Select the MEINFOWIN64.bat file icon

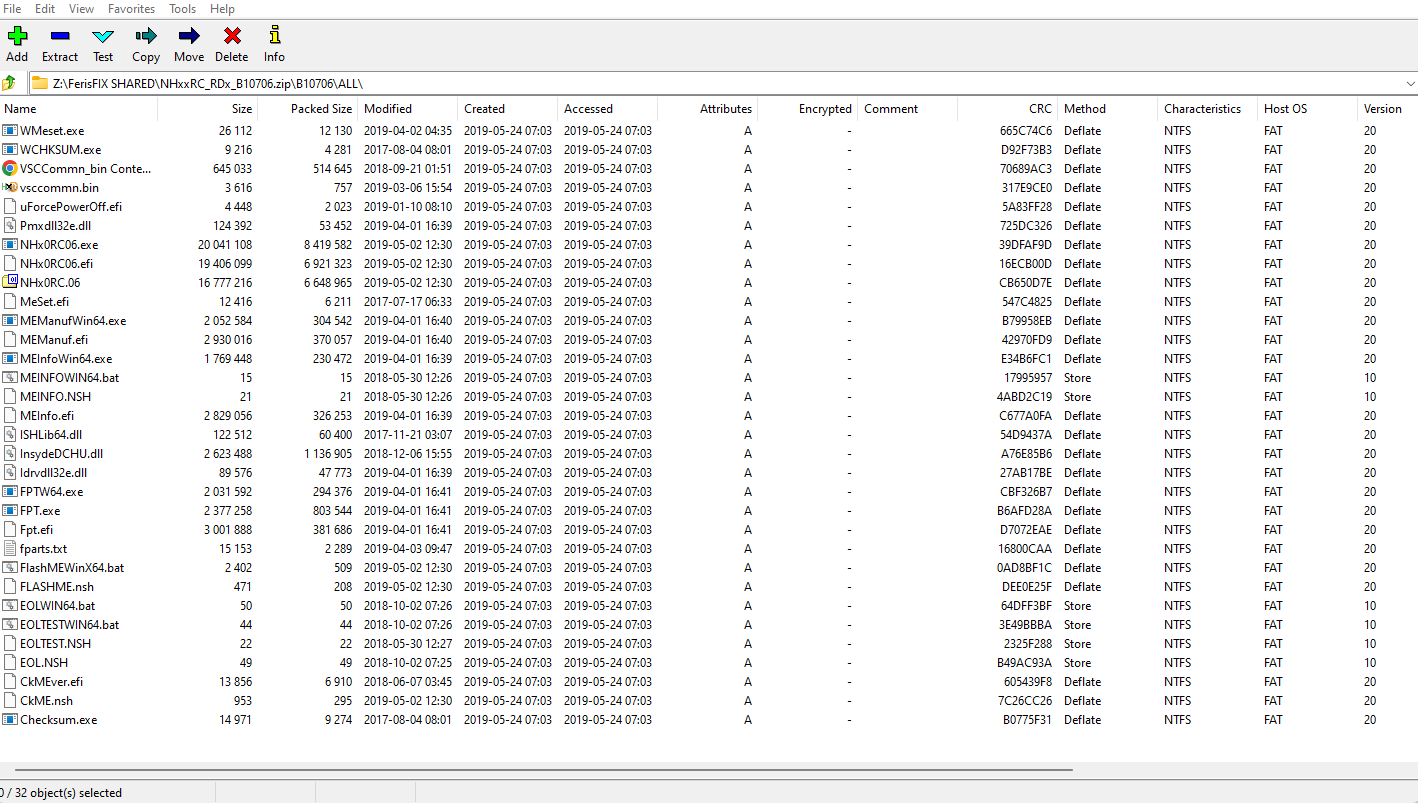click(10, 378)
